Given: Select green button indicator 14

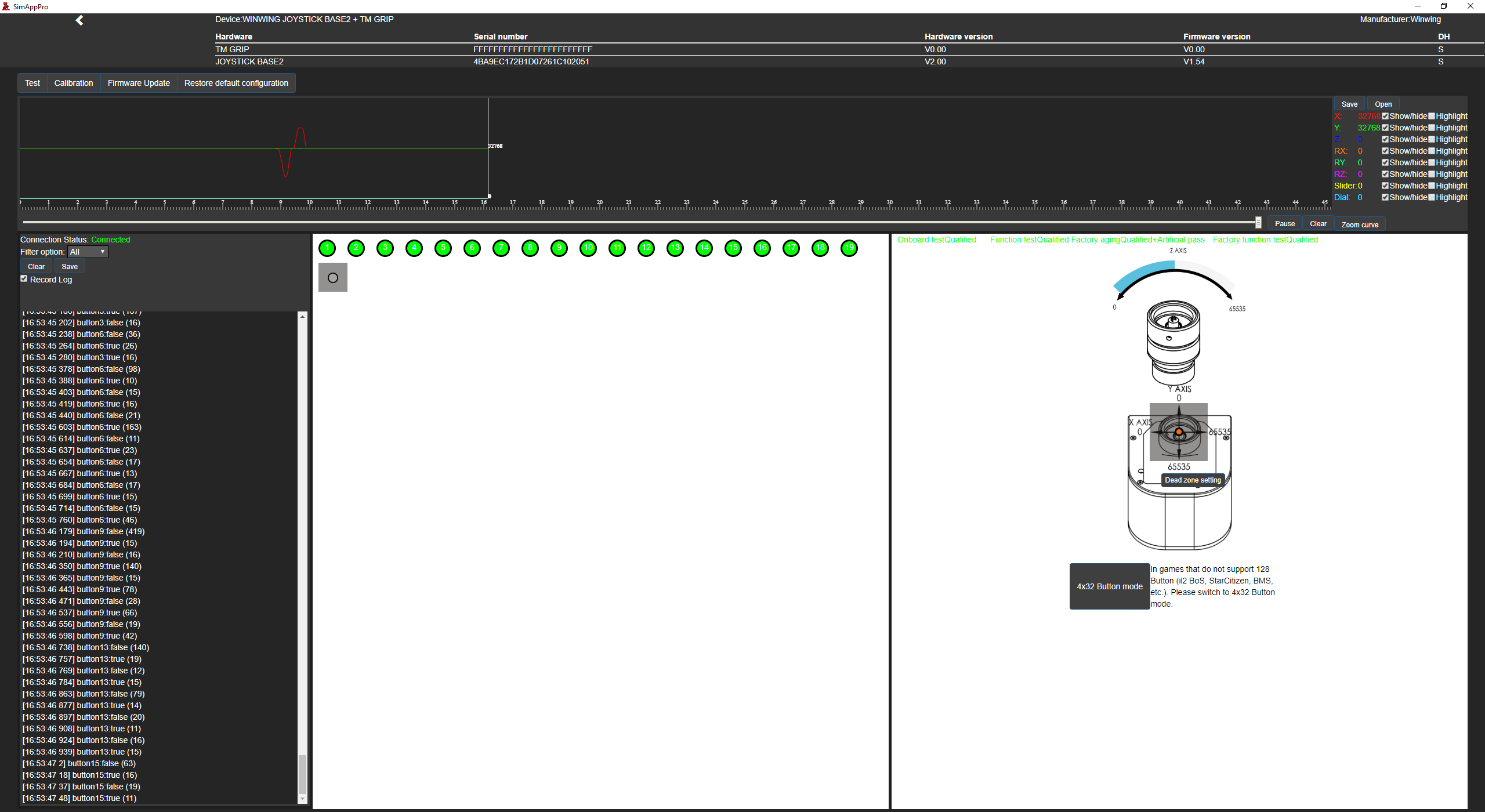Looking at the screenshot, I should coord(704,248).
